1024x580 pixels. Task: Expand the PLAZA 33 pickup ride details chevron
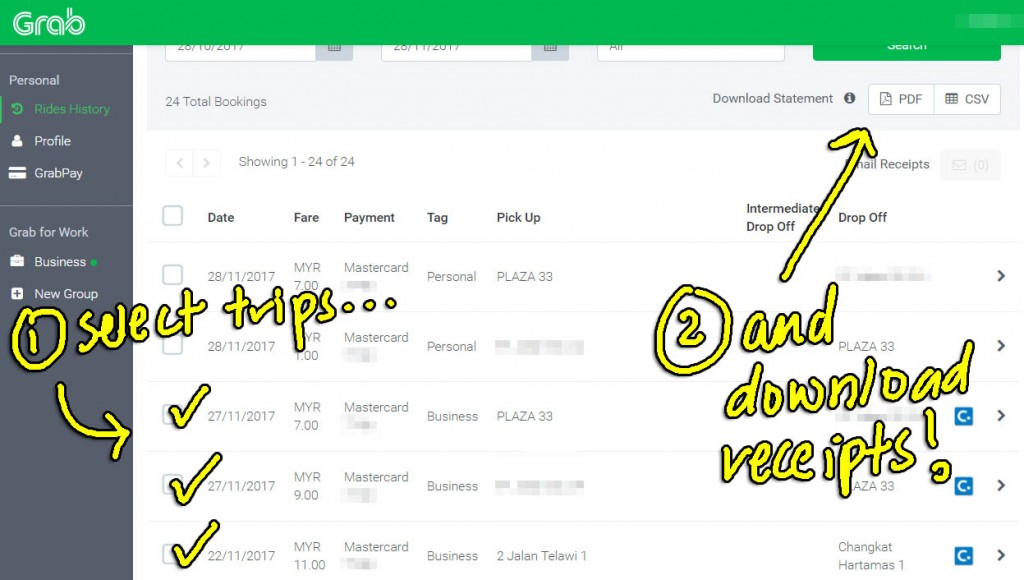tap(999, 276)
